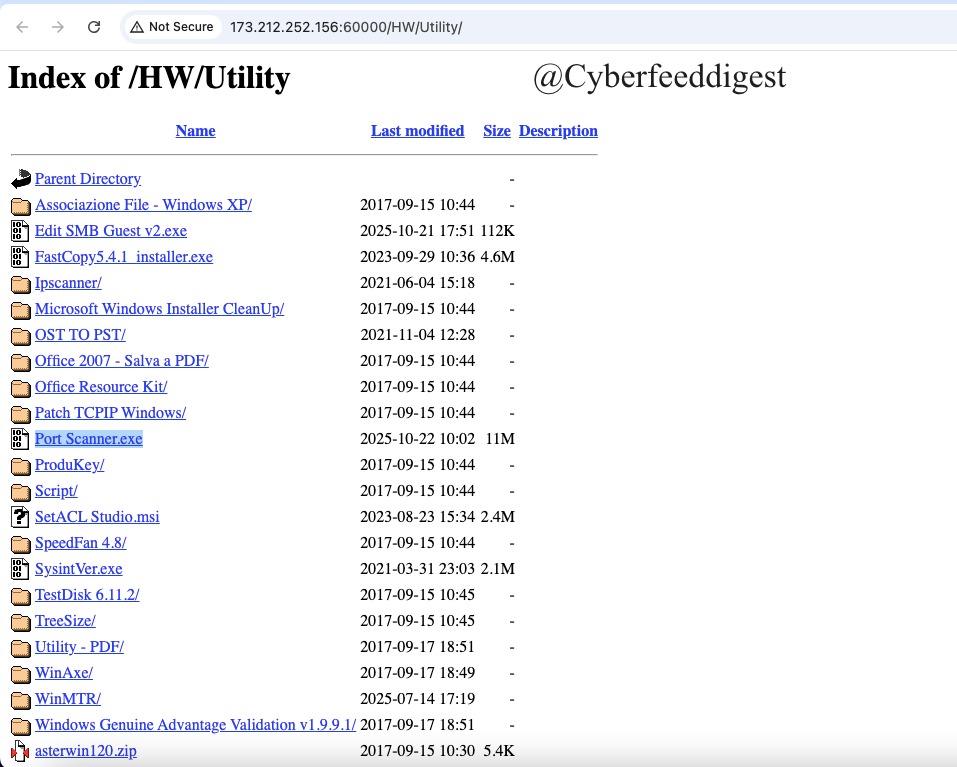Click the folder icon beside SpeedFan 4.8
The image size is (957, 767).
click(20, 542)
